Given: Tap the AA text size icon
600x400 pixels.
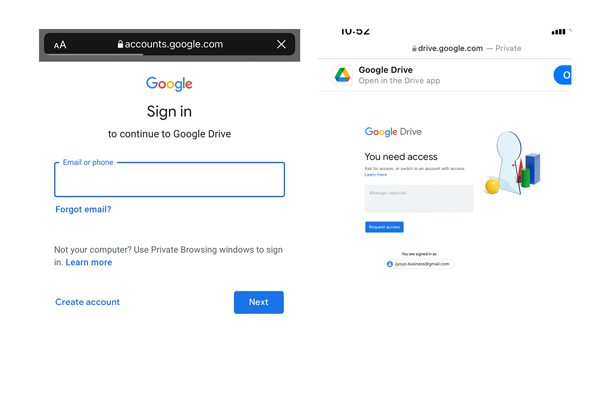Looking at the screenshot, I should click(x=60, y=45).
